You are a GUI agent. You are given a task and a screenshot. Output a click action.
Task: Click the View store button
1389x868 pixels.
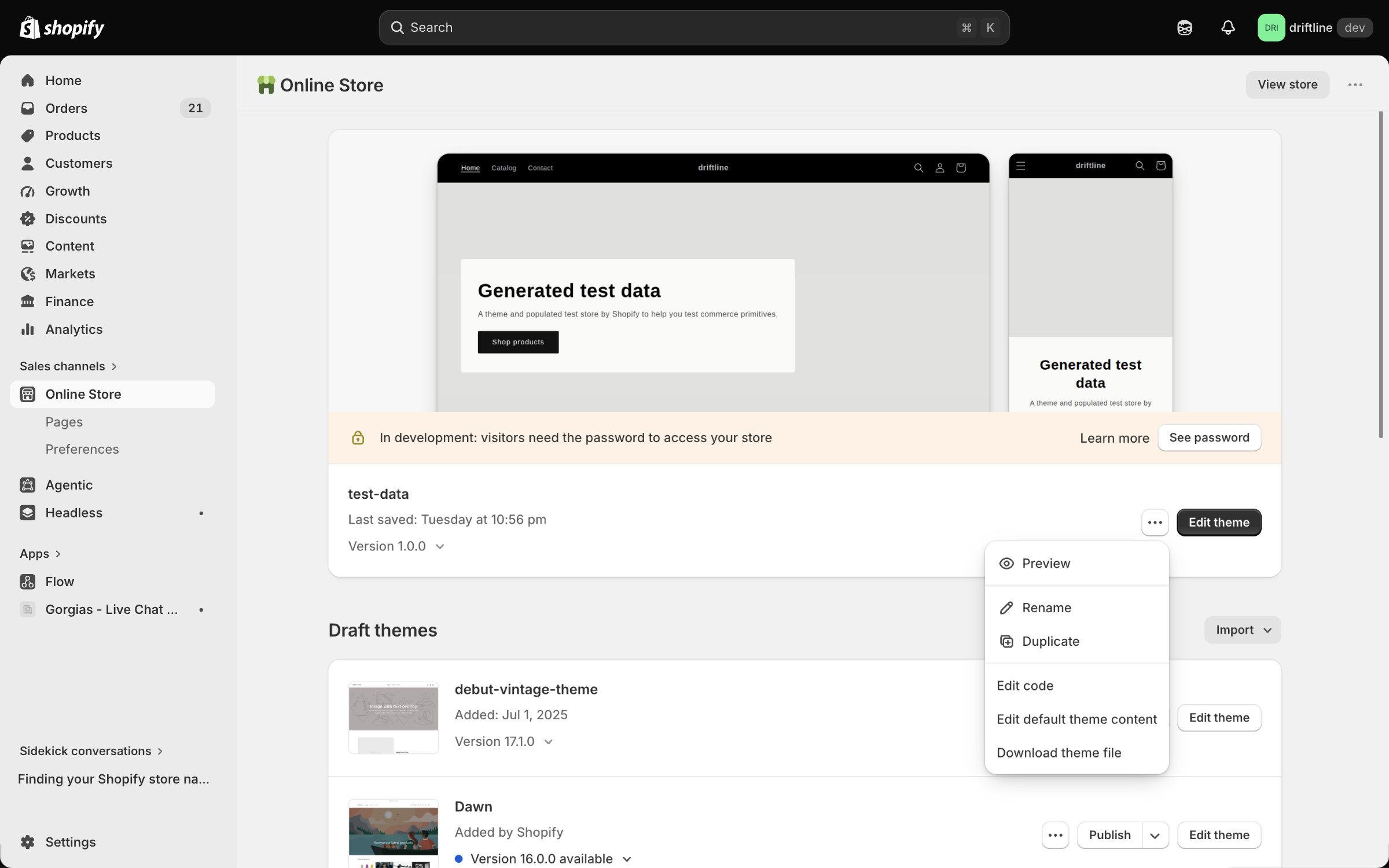1287,85
